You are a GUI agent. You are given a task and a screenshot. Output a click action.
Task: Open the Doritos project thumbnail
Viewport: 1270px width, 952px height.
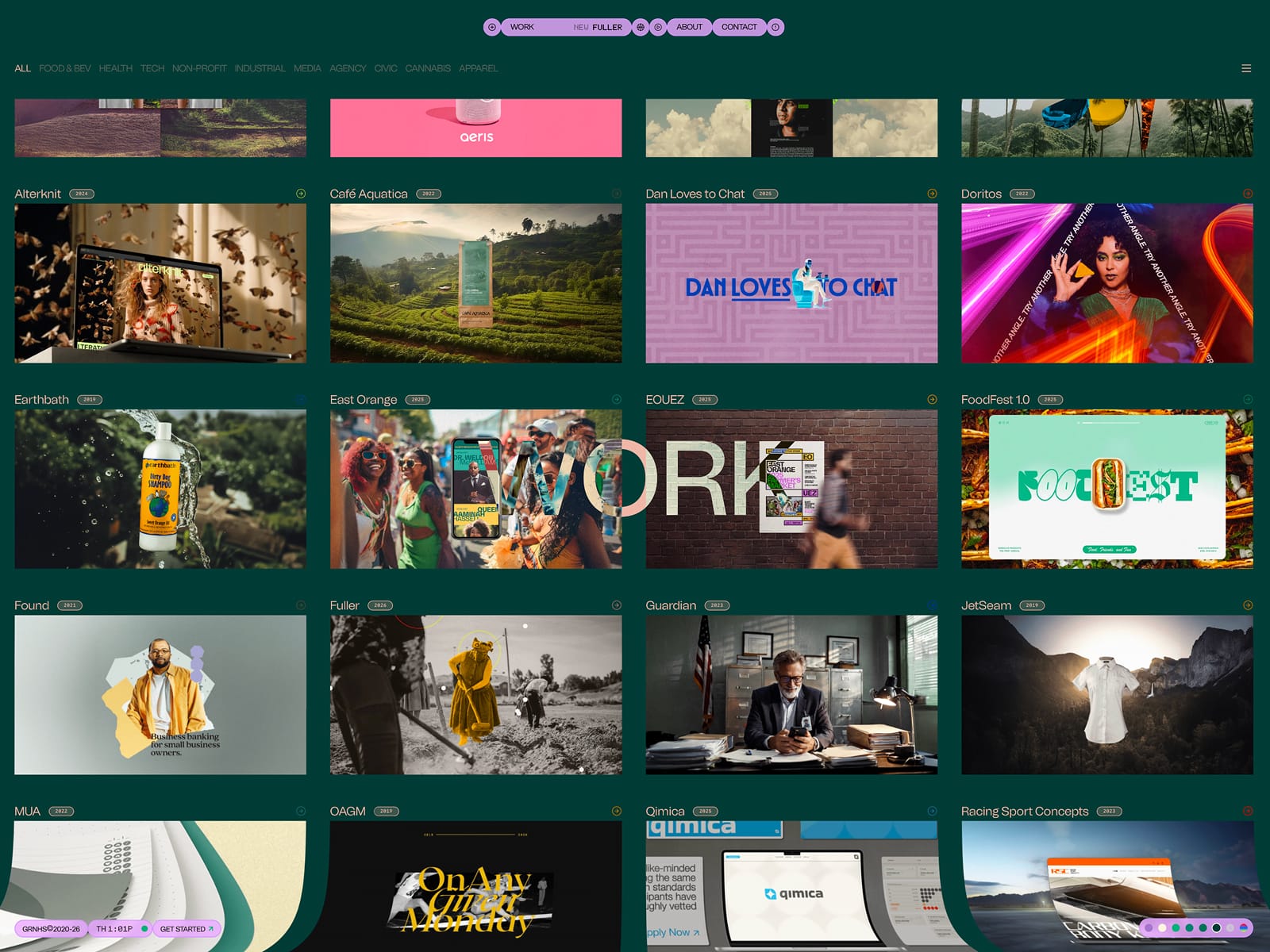point(1106,283)
